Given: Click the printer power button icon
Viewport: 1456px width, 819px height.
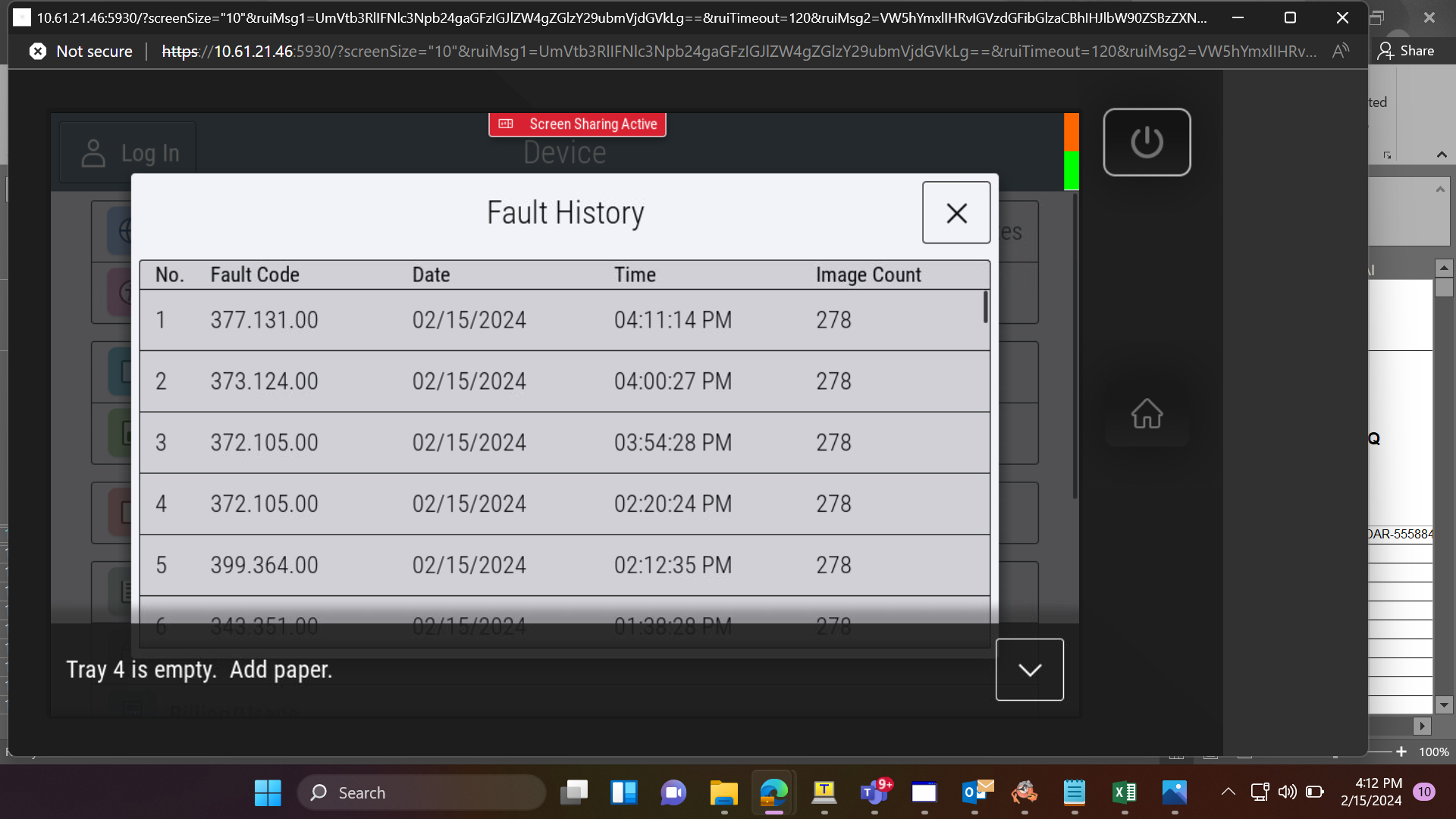Looking at the screenshot, I should pyautogui.click(x=1147, y=142).
